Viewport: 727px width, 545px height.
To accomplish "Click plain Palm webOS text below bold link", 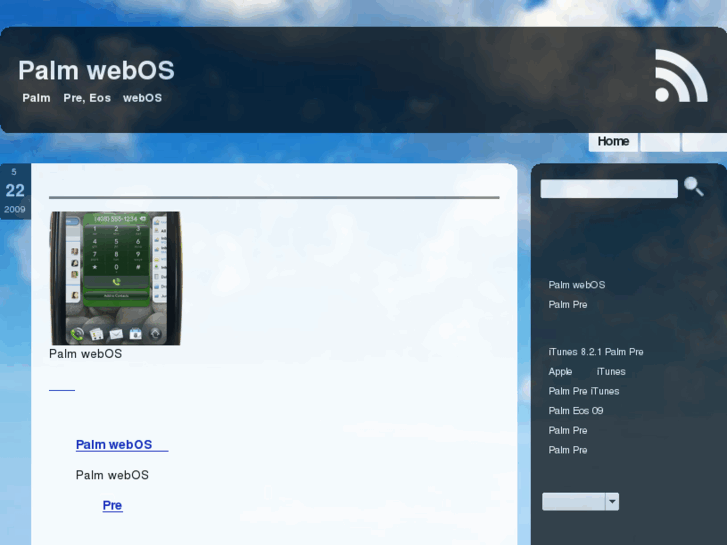I will point(112,475).
